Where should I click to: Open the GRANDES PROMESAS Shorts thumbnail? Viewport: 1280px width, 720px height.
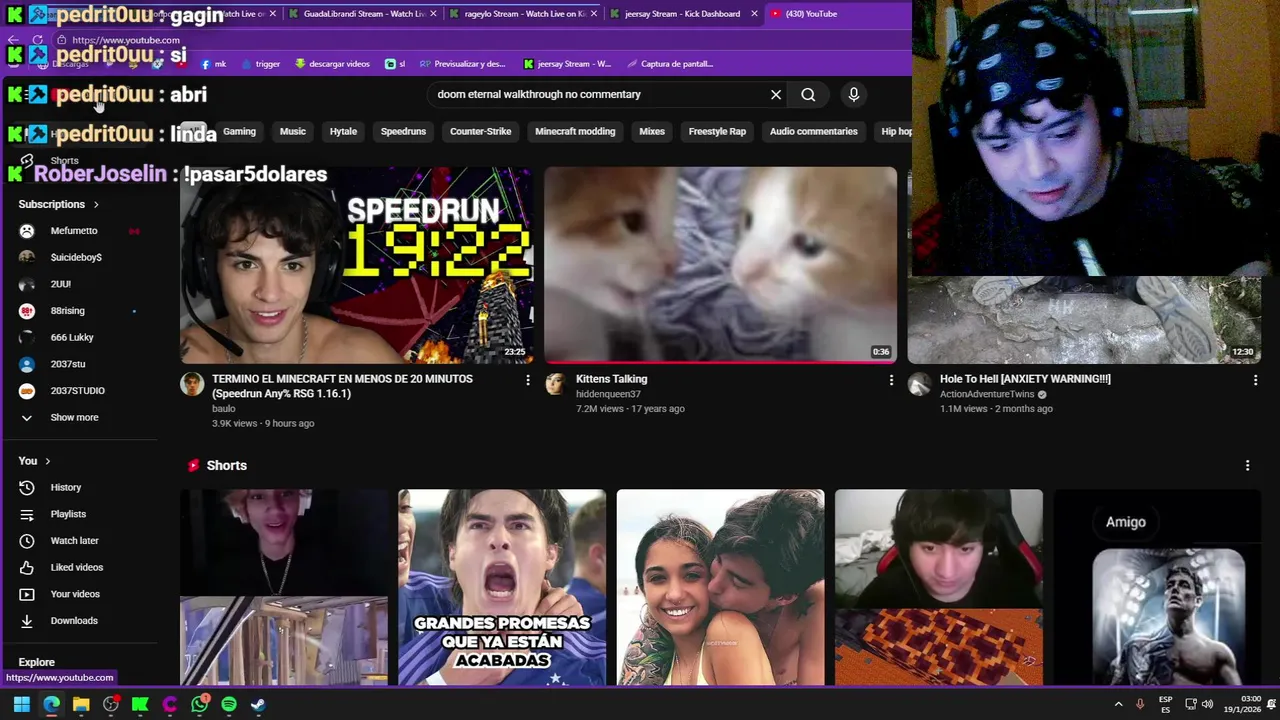(502, 588)
